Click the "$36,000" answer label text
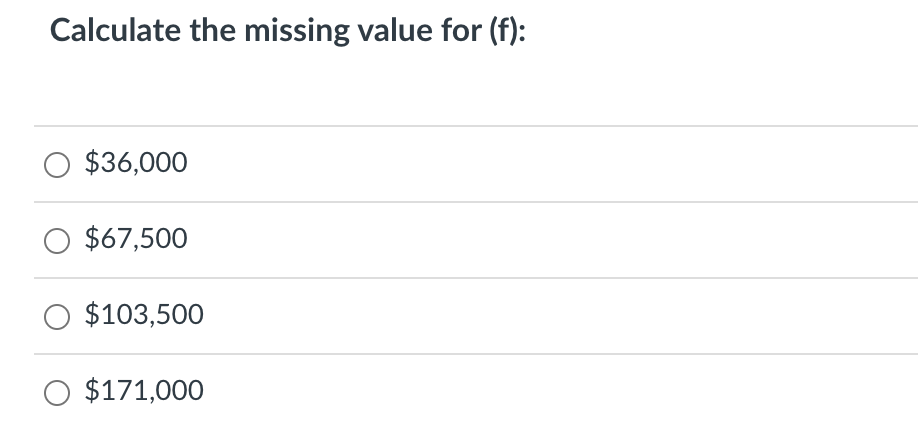This screenshot has width=918, height=440. (136, 163)
